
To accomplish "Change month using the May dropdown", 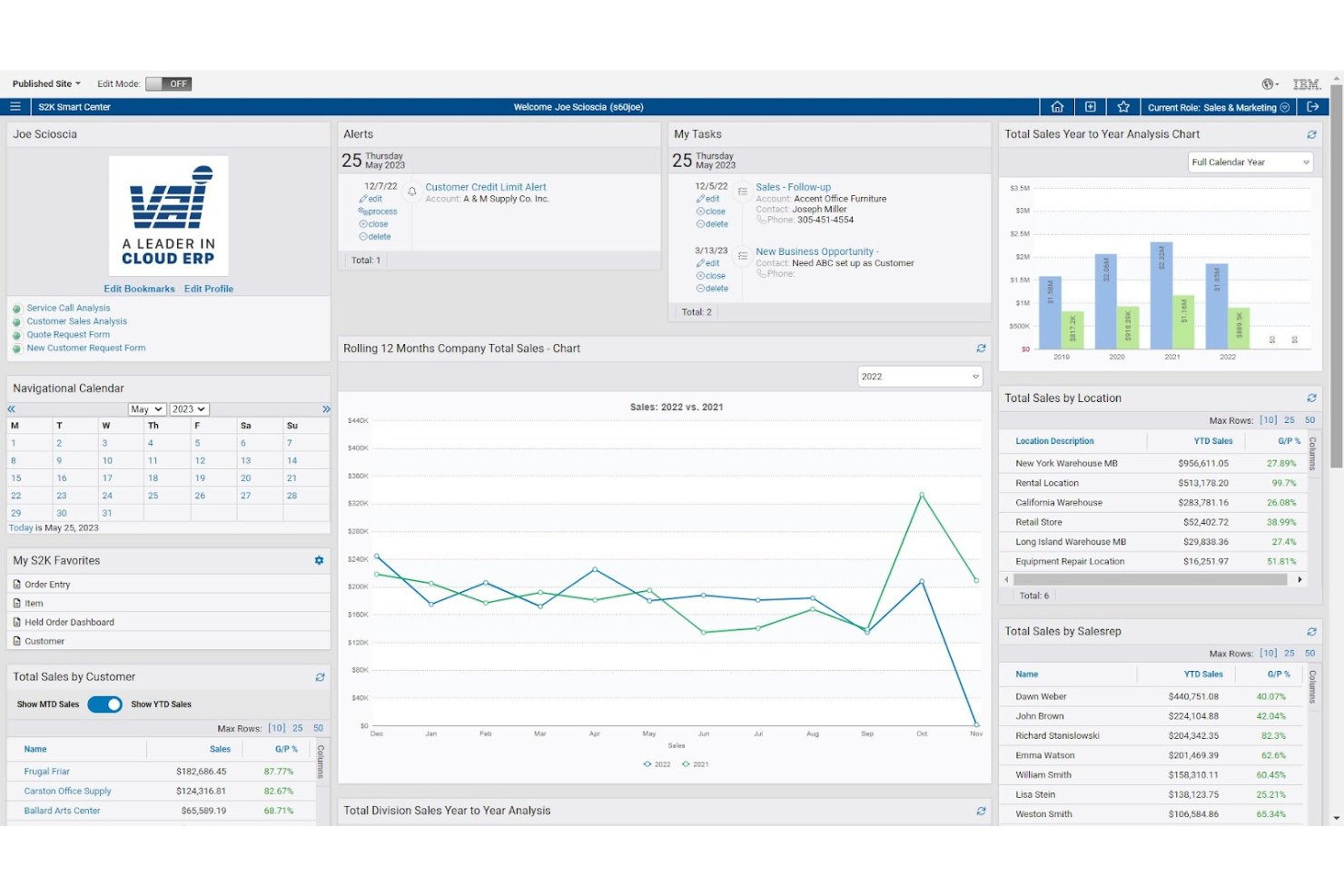I will click(x=145, y=409).
